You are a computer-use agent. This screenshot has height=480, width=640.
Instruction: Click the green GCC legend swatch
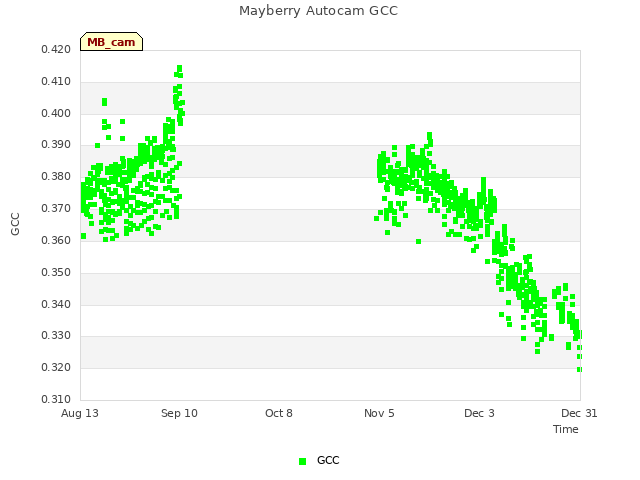tap(302, 461)
